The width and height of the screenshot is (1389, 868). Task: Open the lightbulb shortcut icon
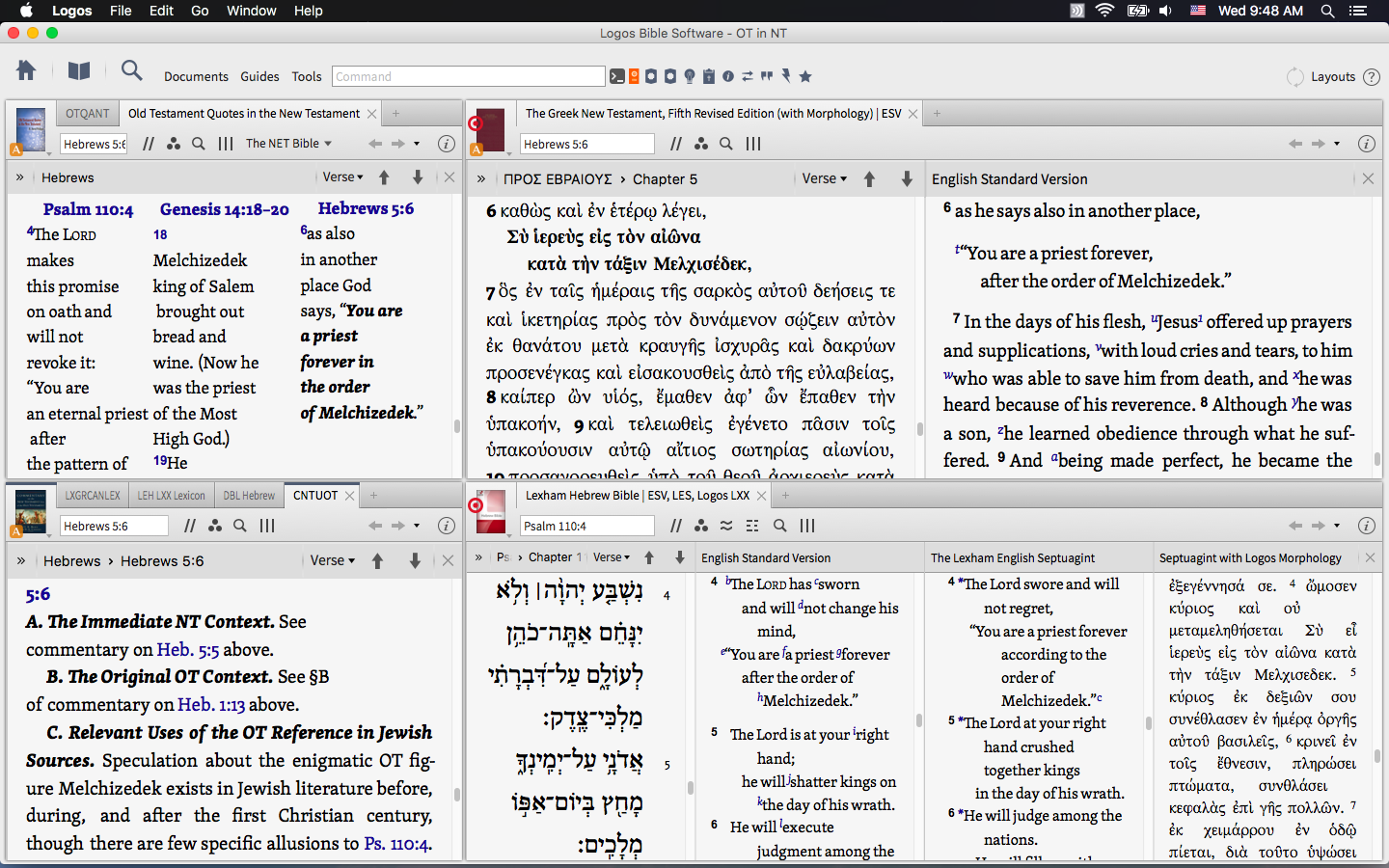coord(690,76)
